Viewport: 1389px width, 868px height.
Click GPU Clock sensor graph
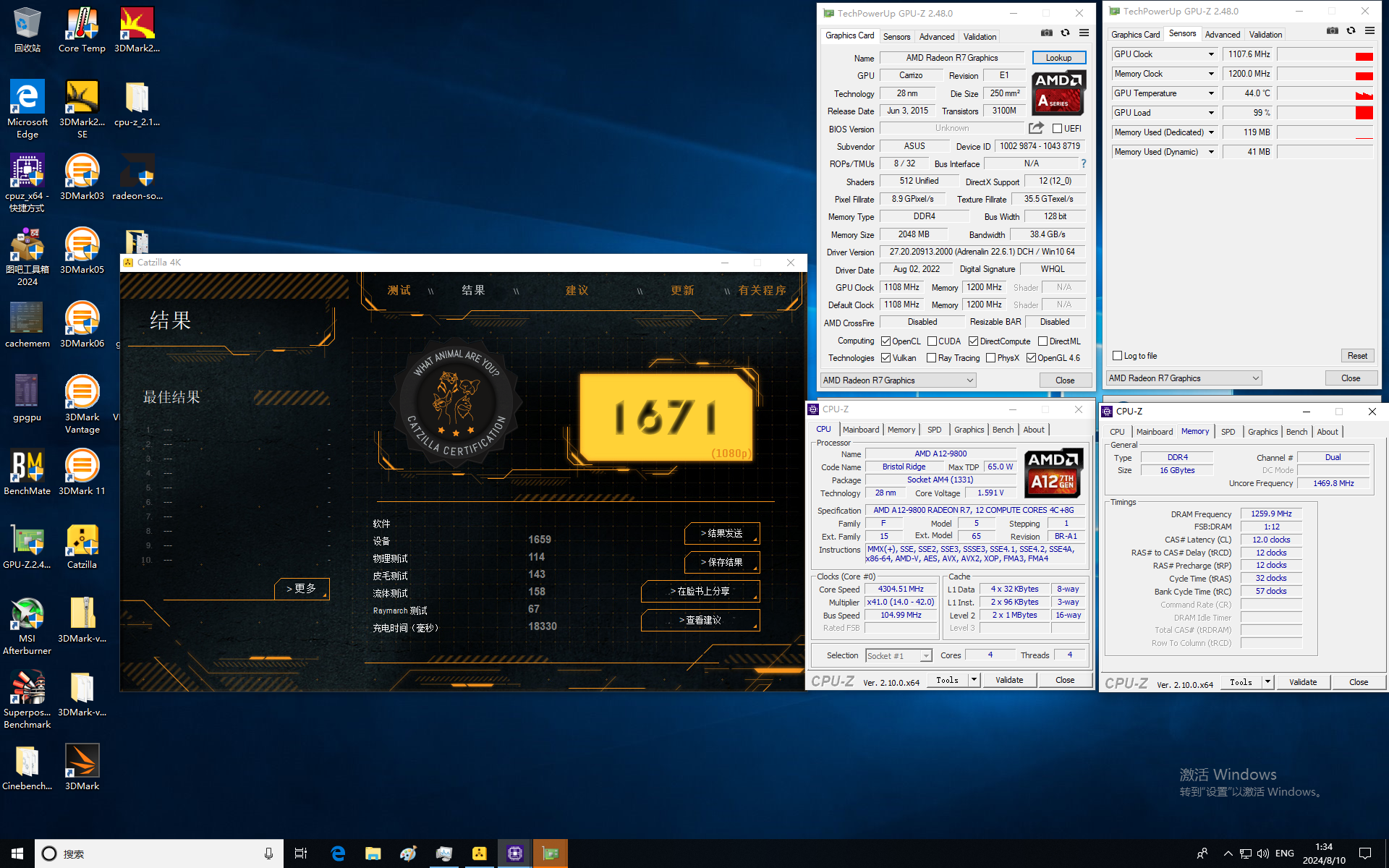click(1325, 54)
